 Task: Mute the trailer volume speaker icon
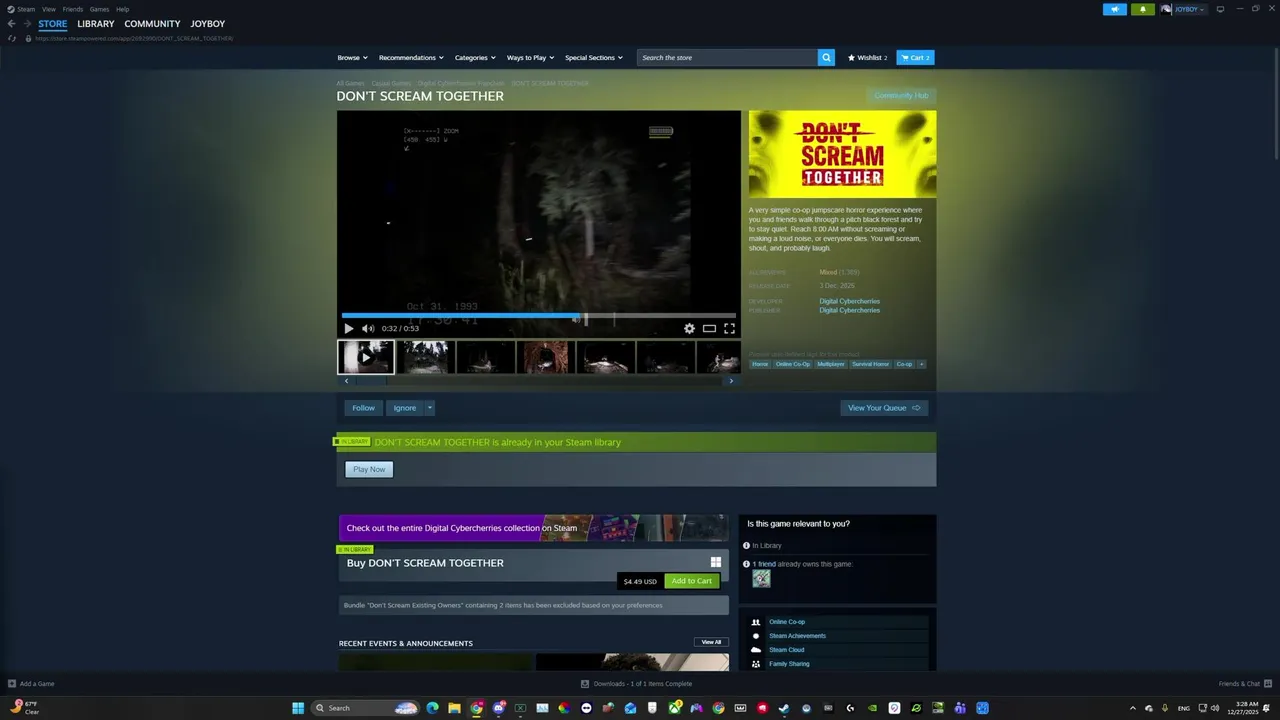tap(367, 328)
